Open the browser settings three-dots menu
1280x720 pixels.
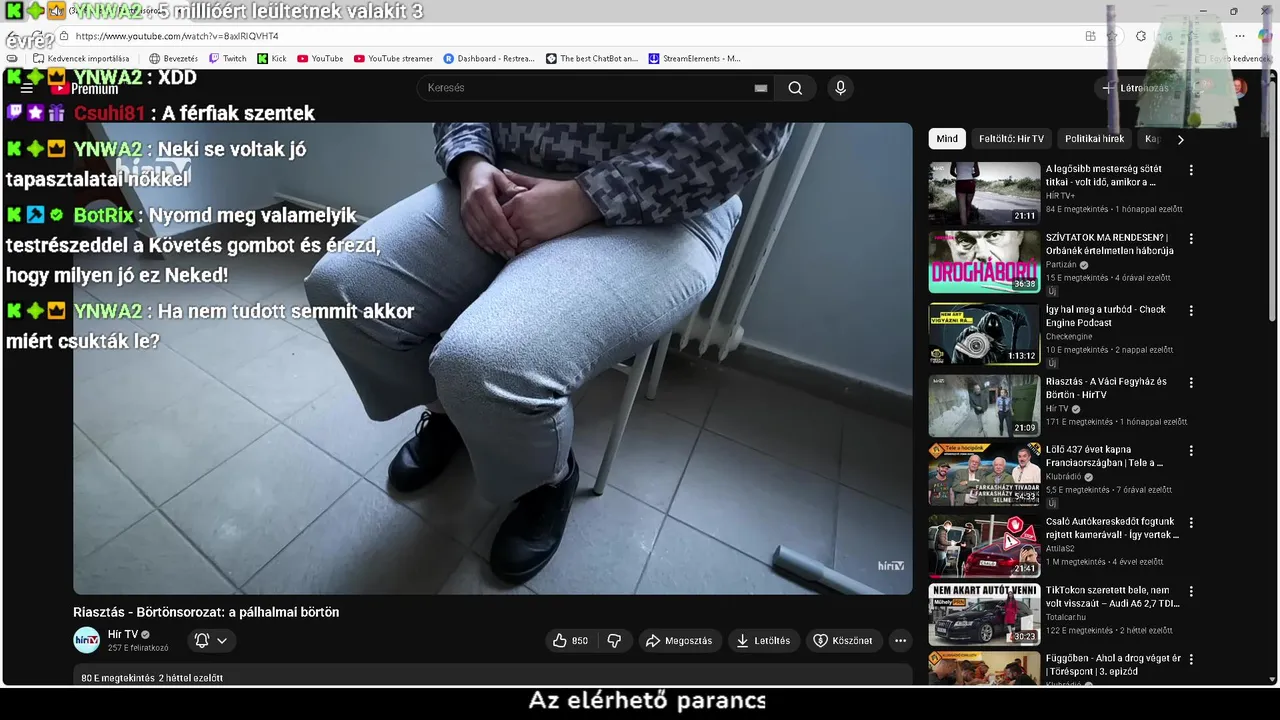pos(1240,36)
